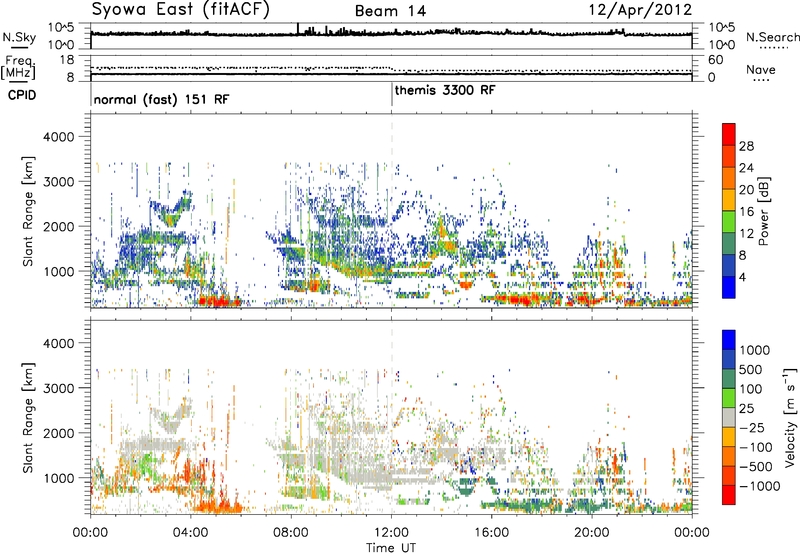
Task: Select the Freq. [MHz] axis label
Action: (x=18, y=68)
